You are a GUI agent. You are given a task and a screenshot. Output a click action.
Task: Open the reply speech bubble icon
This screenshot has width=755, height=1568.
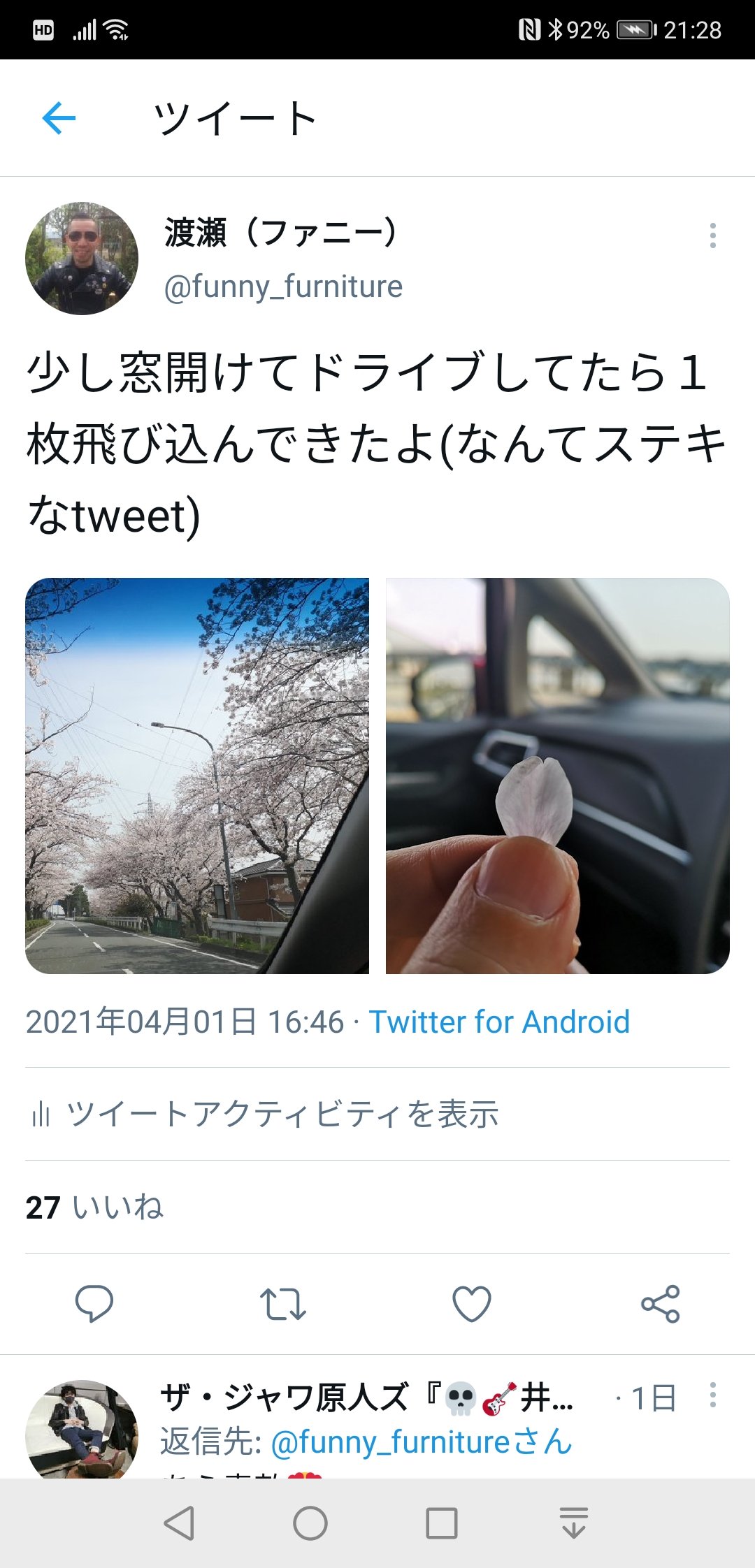click(x=94, y=1304)
